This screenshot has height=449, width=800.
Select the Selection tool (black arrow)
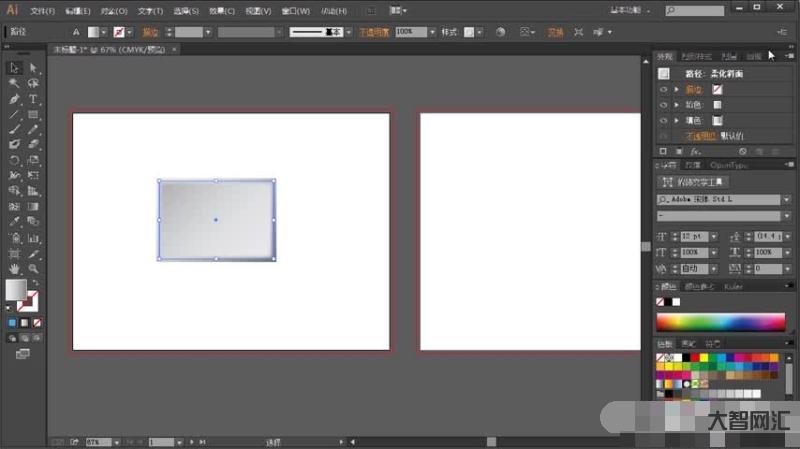(15, 68)
